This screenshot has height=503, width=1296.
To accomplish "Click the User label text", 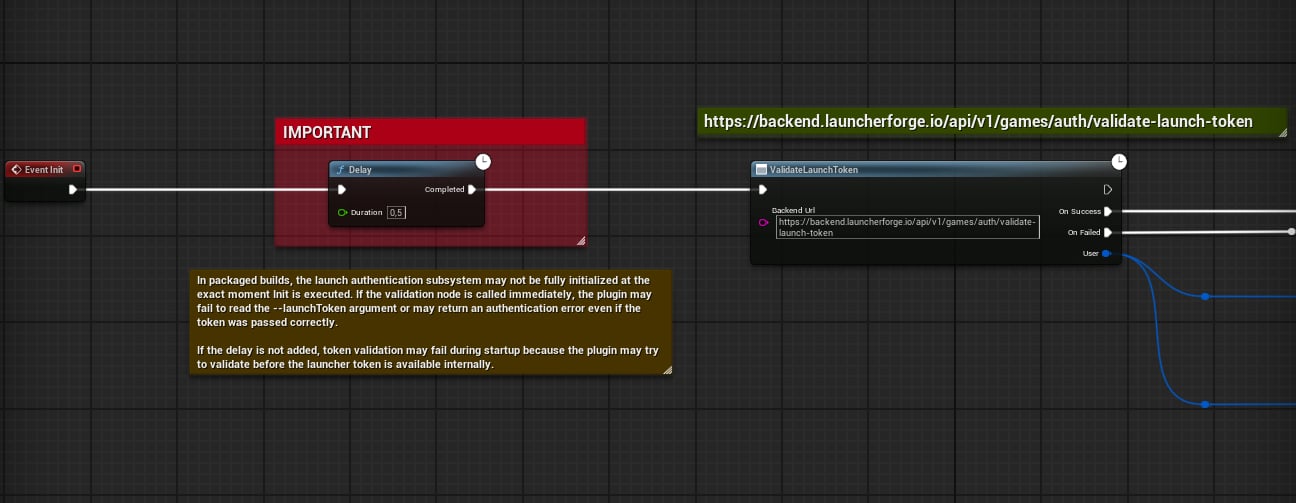I will [1091, 253].
